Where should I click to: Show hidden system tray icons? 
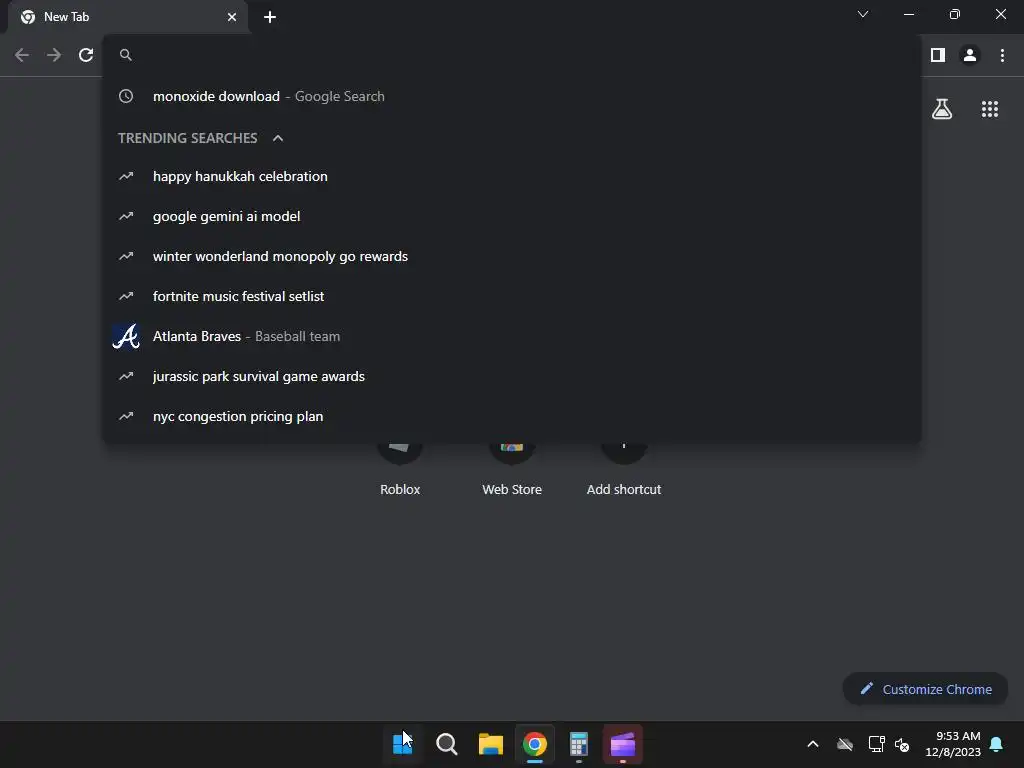coord(813,744)
